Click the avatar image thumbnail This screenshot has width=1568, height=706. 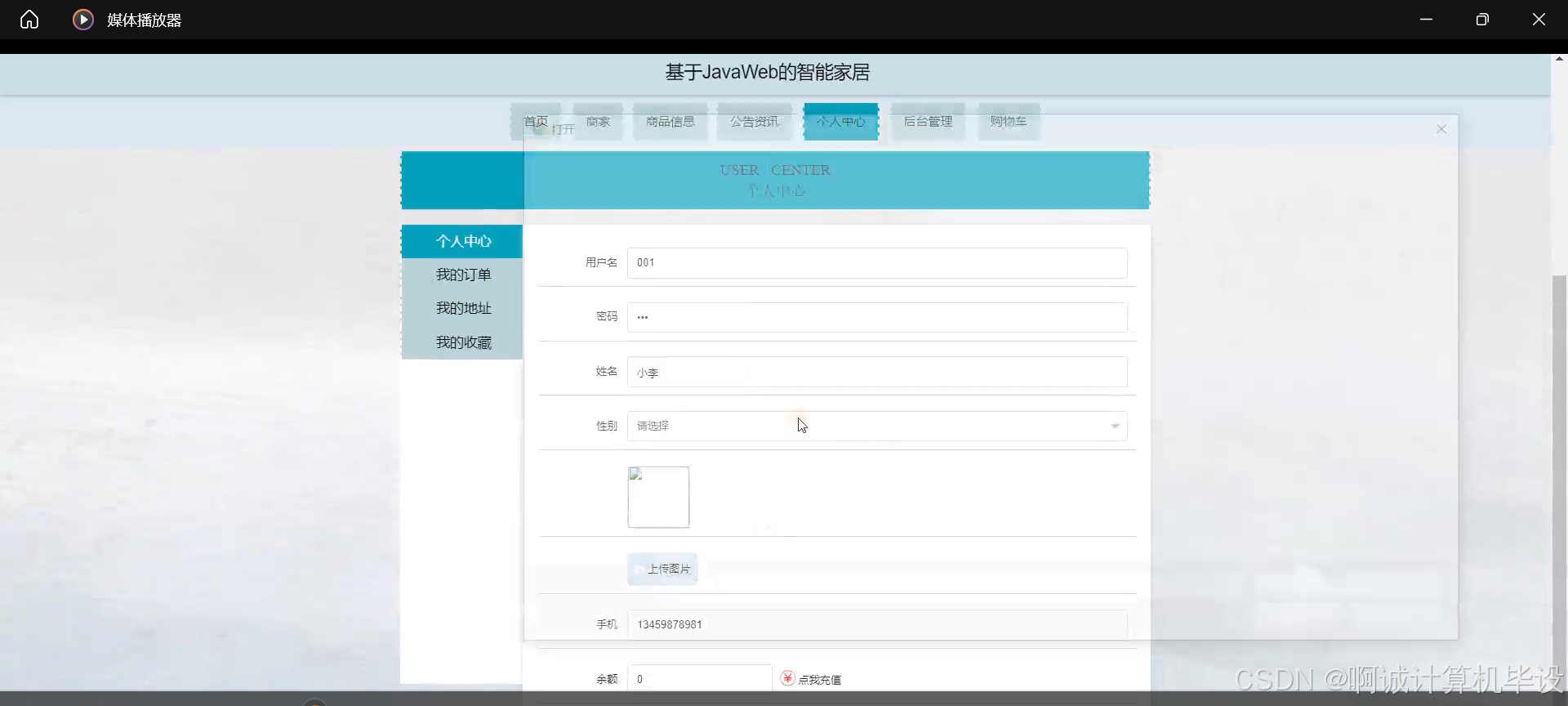[x=658, y=497]
